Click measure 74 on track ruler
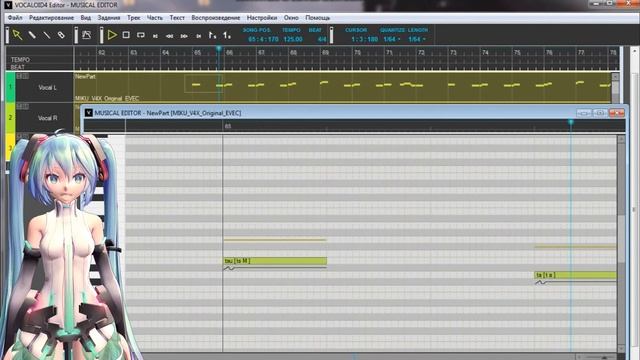Screen dimensions: 640x360 (485, 53)
